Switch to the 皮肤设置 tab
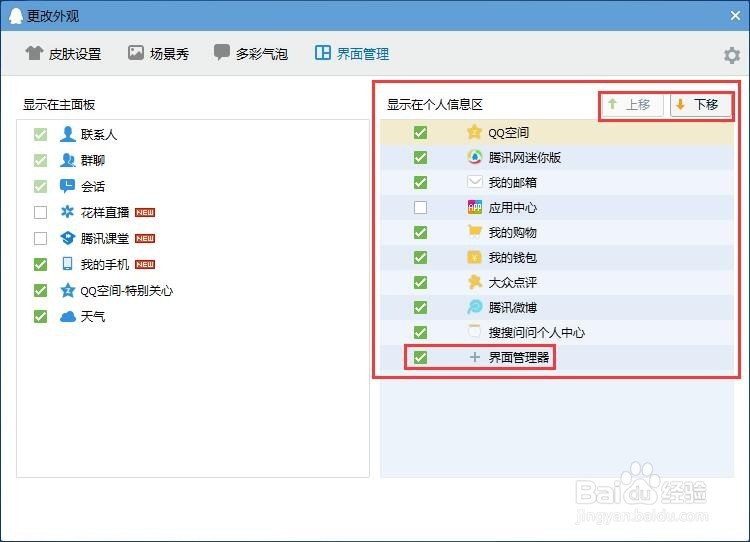Viewport: 750px width, 542px height. [x=63, y=54]
